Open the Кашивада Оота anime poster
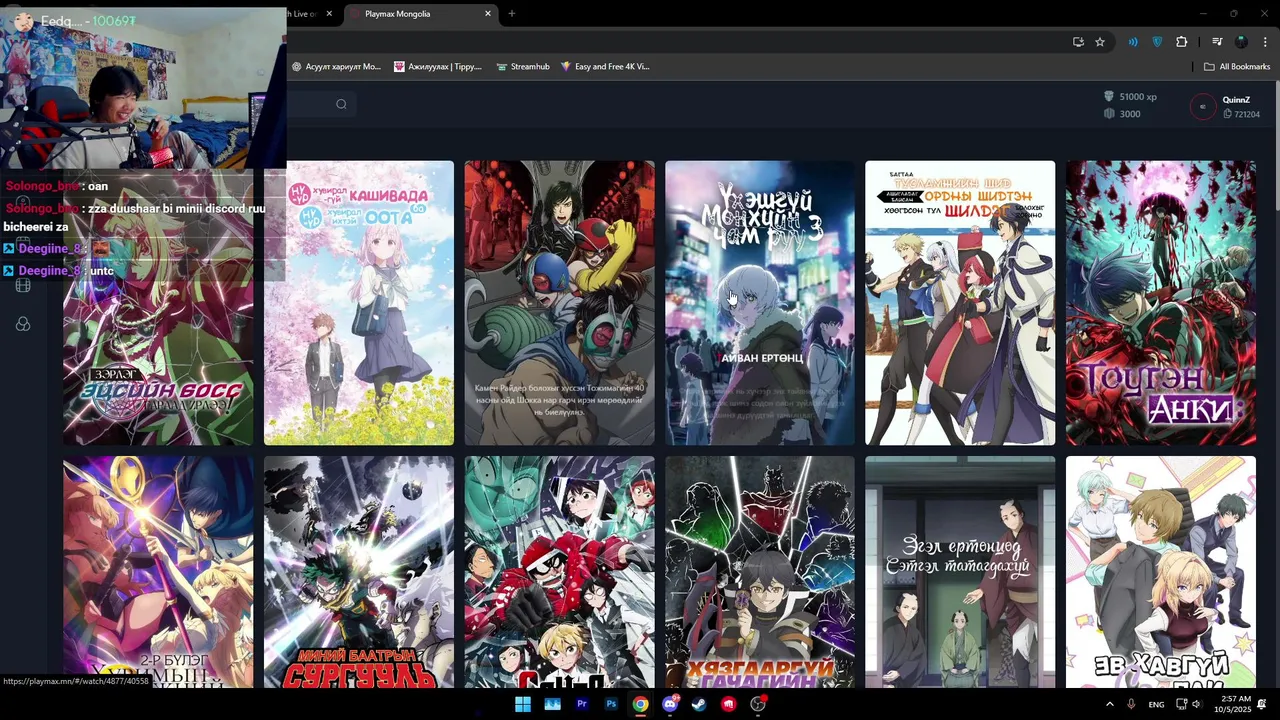1280x720 pixels. point(359,303)
